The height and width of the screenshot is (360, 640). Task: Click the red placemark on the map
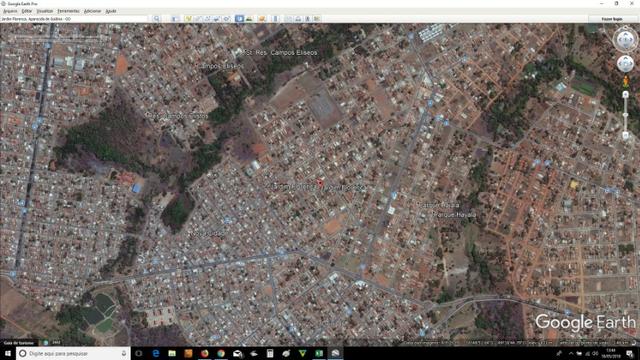click(320, 183)
